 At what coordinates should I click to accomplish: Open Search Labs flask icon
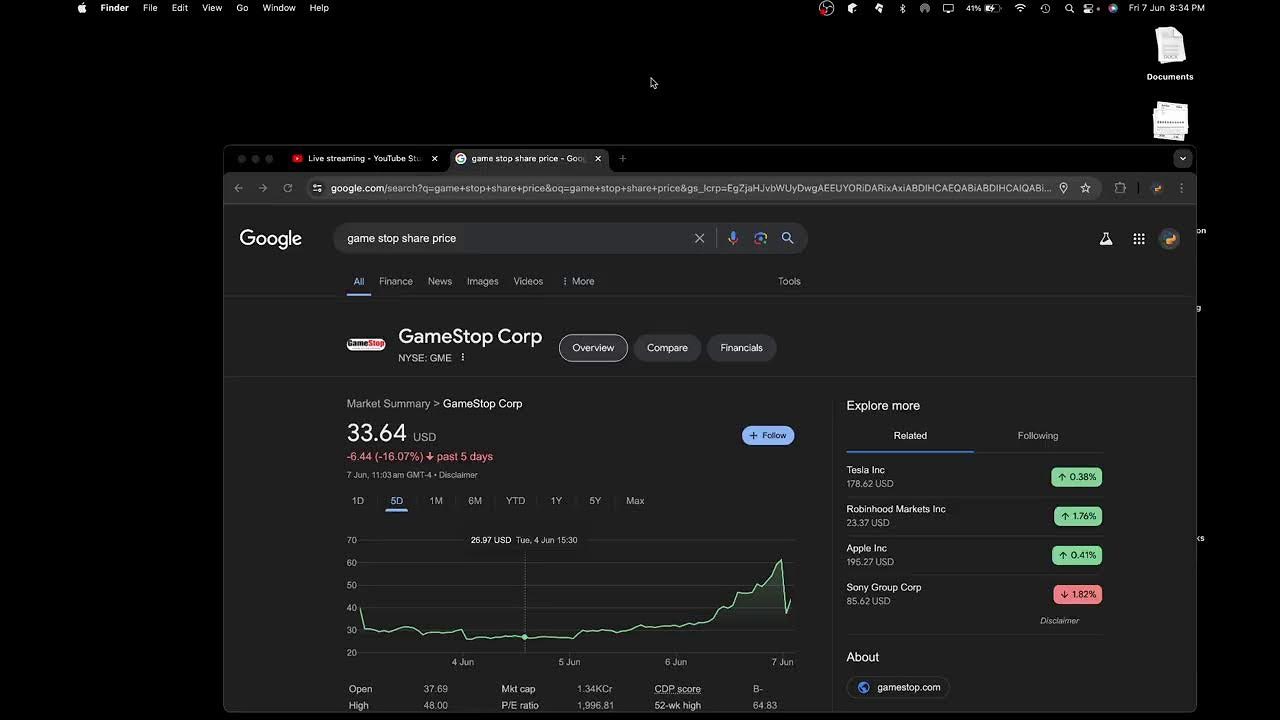tap(1106, 238)
